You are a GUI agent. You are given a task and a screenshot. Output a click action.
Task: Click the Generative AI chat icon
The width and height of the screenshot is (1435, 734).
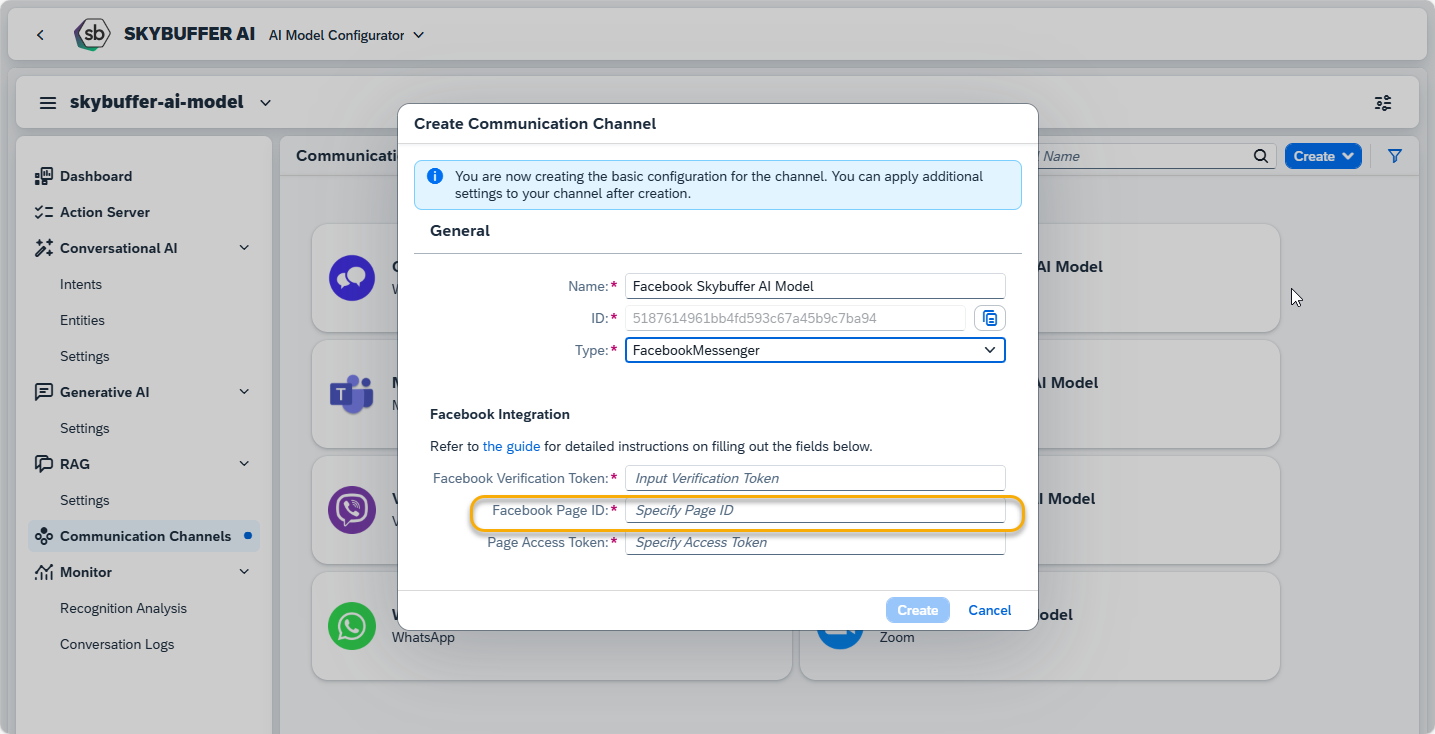43,392
